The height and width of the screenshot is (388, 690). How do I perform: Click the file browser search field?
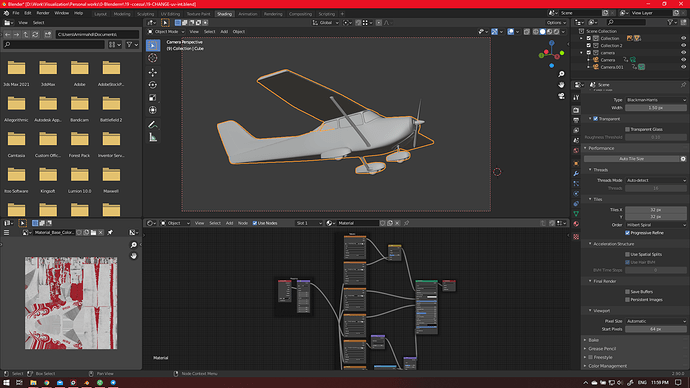coord(54,44)
